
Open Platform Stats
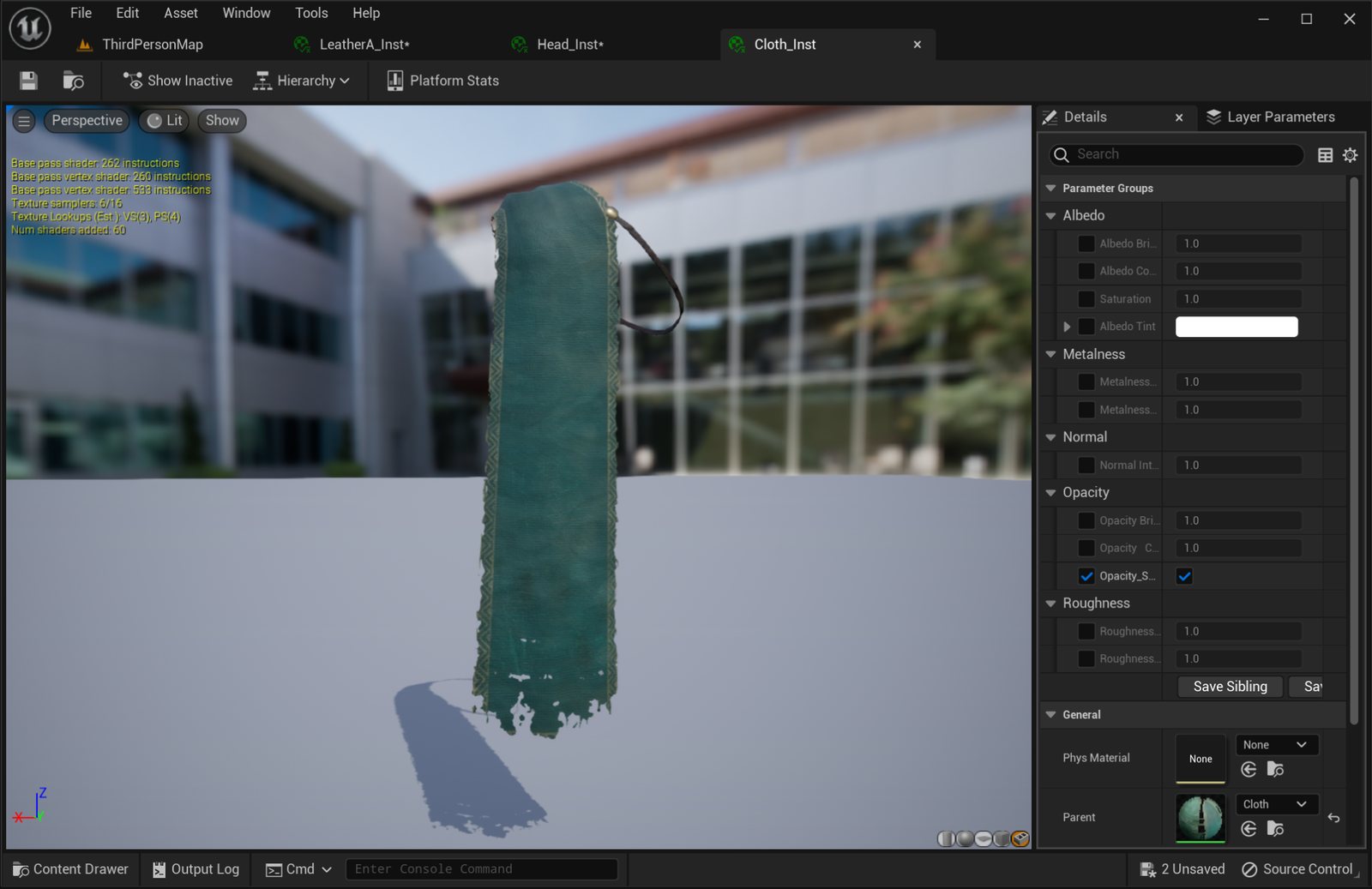pos(442,81)
